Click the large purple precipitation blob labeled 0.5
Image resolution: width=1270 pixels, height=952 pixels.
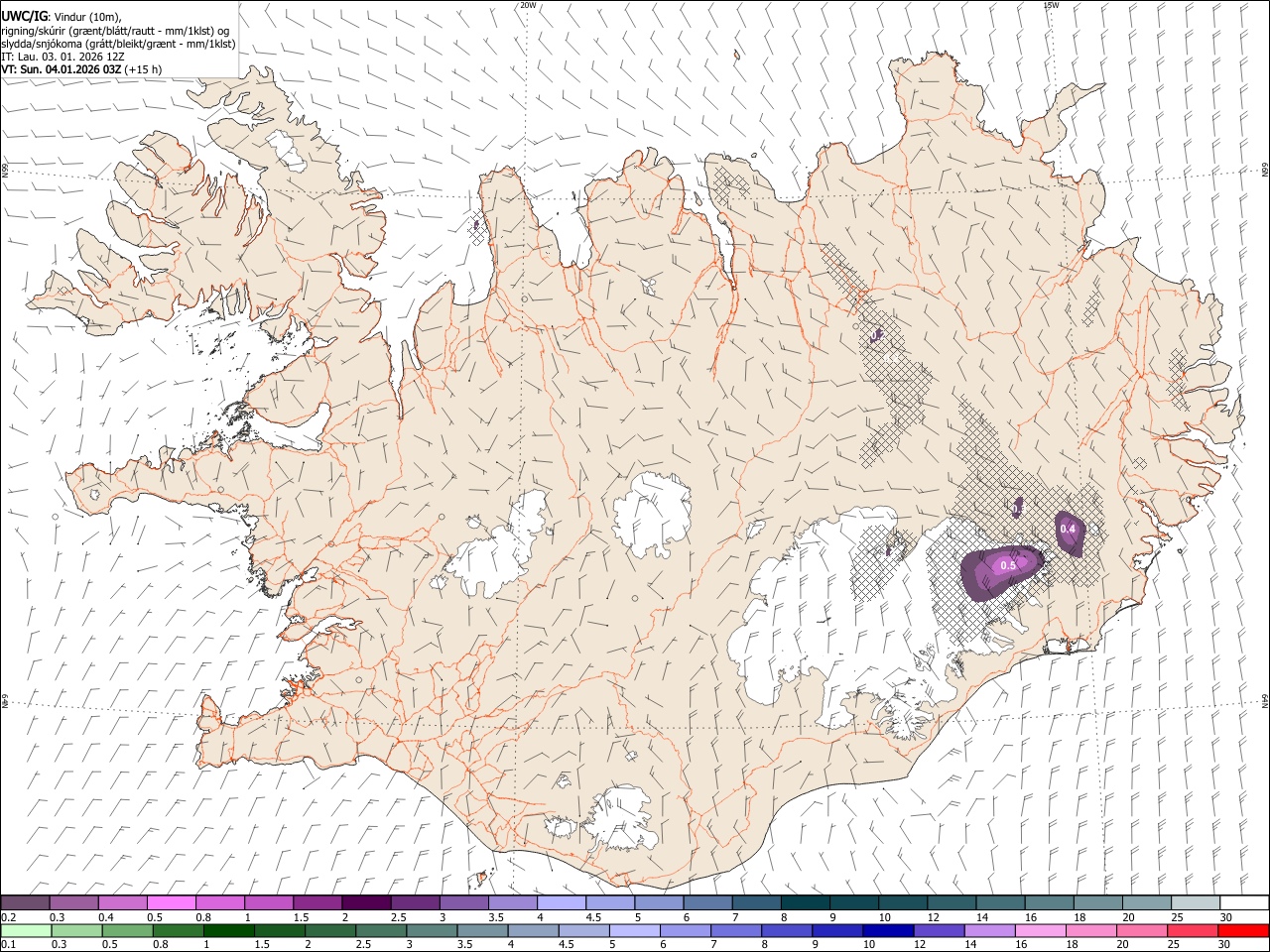1002,572
